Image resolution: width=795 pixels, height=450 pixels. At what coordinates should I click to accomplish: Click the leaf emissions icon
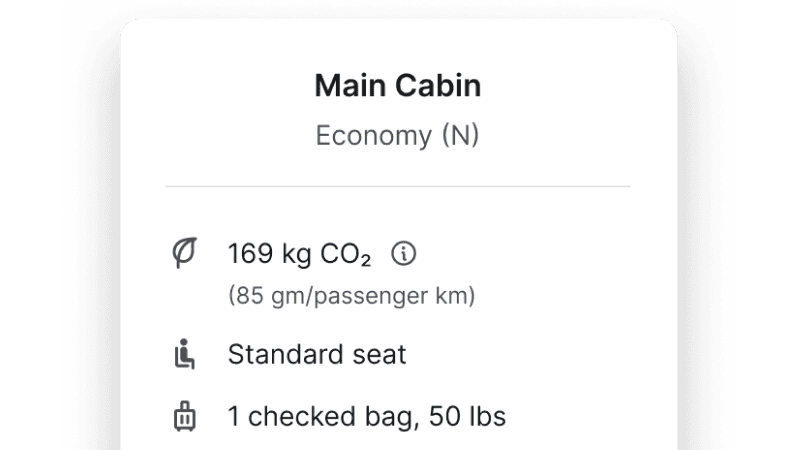coord(185,252)
